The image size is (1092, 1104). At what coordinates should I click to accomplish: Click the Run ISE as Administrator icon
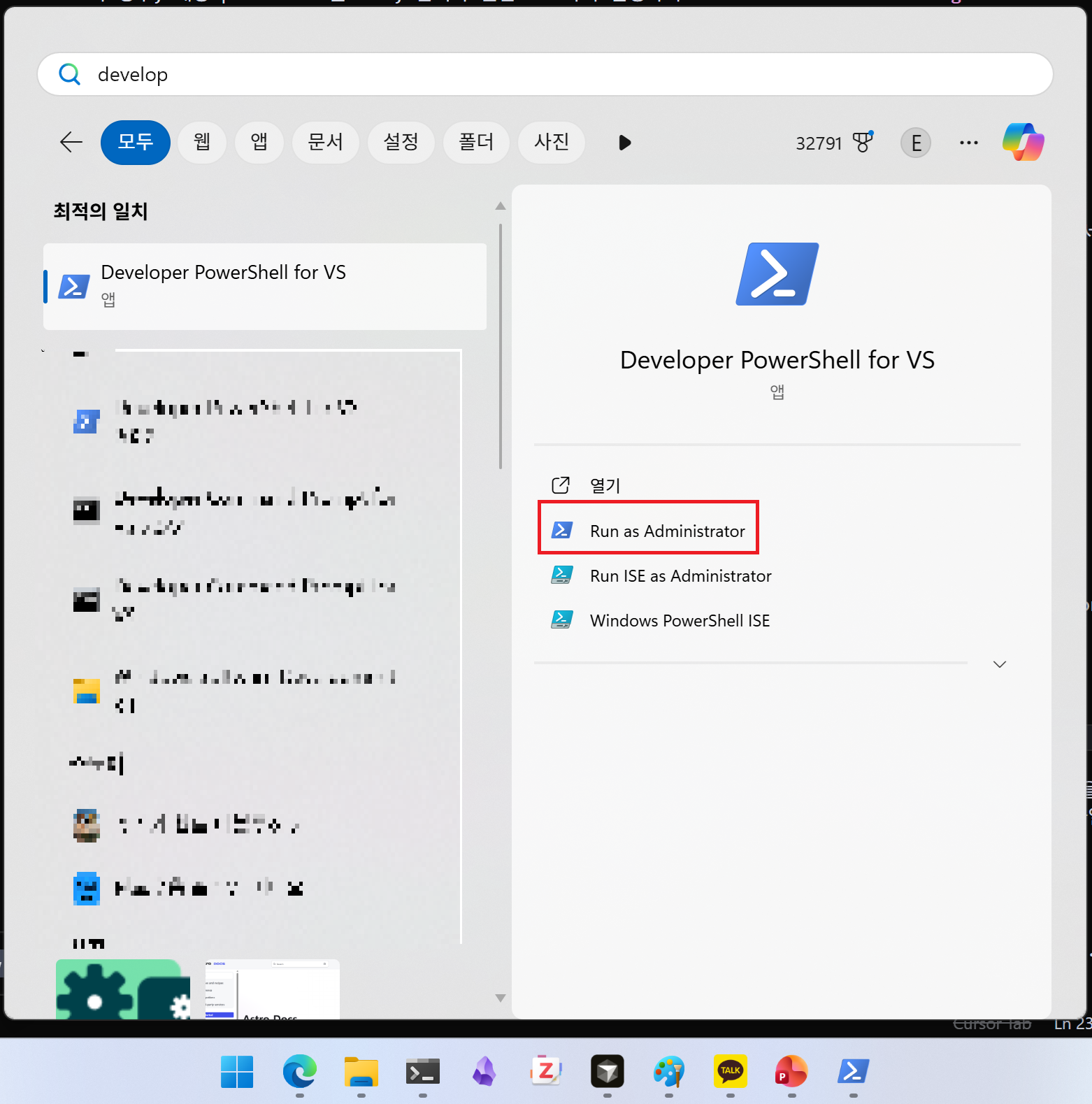pyautogui.click(x=562, y=575)
